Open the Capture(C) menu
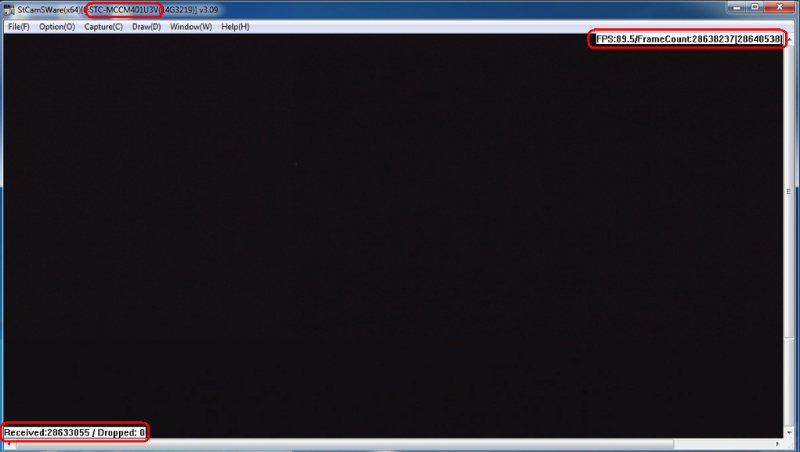 [104, 27]
